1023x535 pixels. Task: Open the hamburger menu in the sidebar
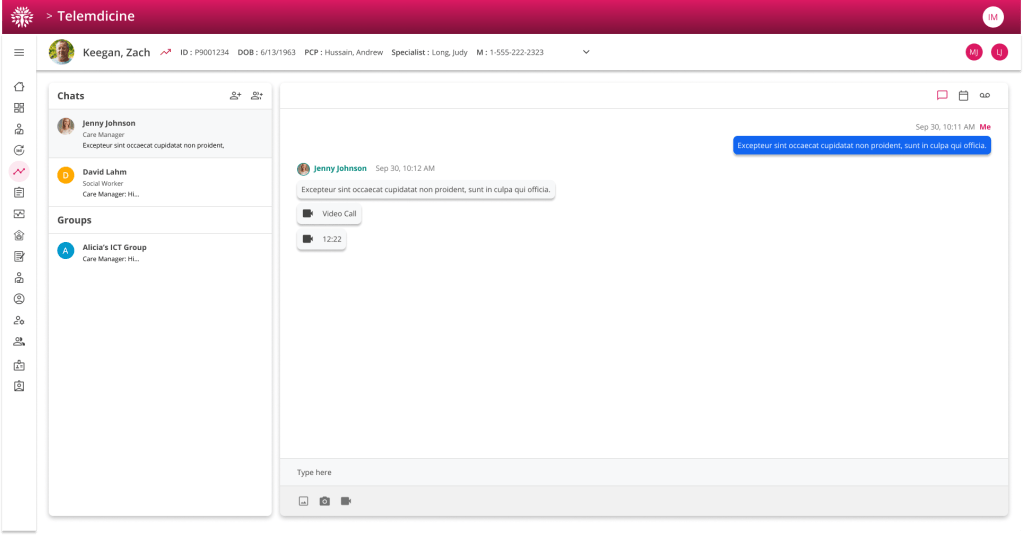coord(19,52)
